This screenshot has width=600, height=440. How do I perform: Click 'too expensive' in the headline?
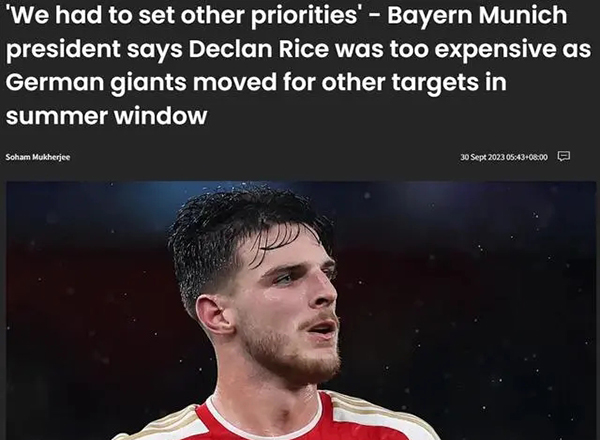coord(473,50)
